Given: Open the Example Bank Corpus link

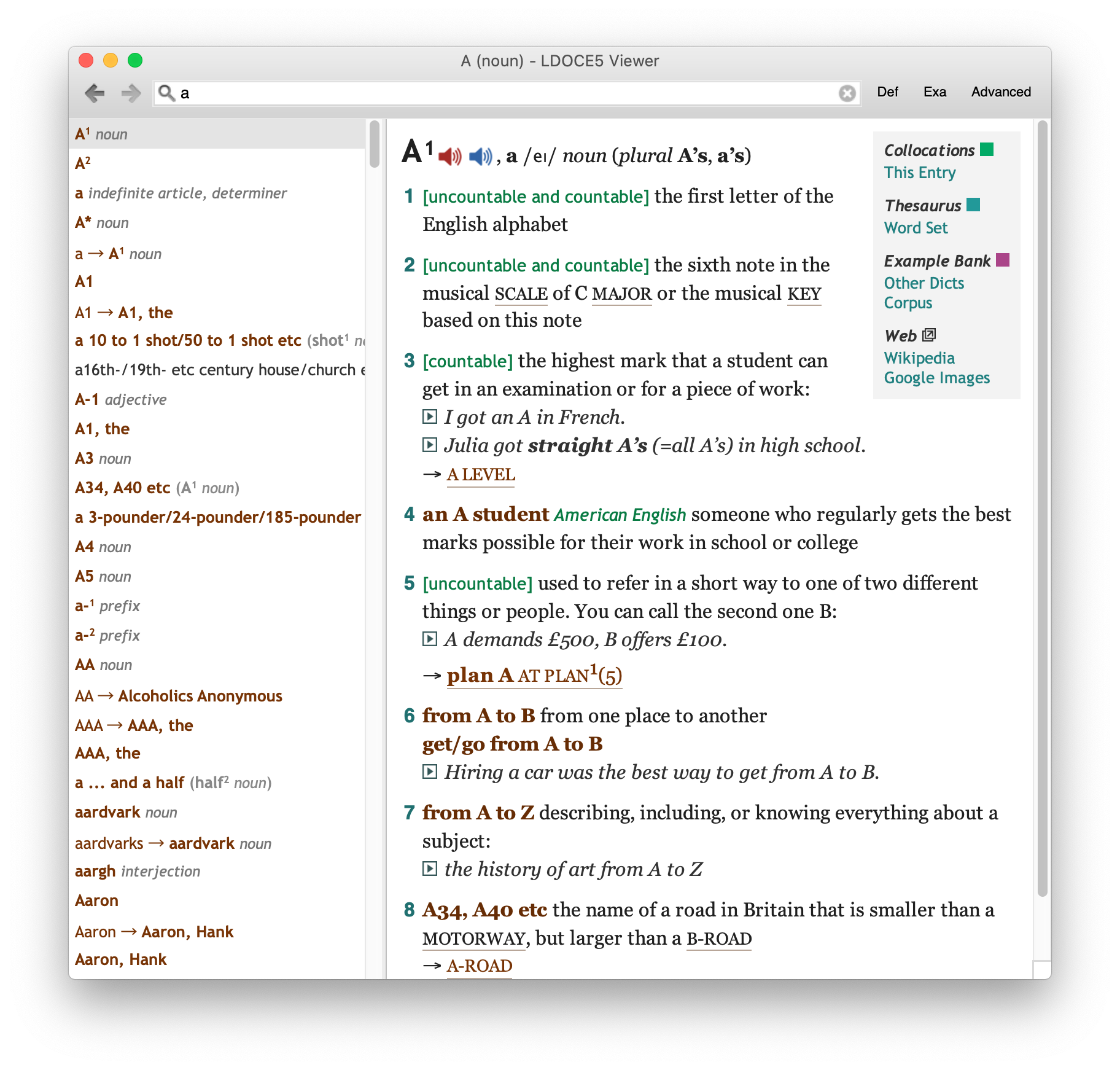Looking at the screenshot, I should [908, 303].
